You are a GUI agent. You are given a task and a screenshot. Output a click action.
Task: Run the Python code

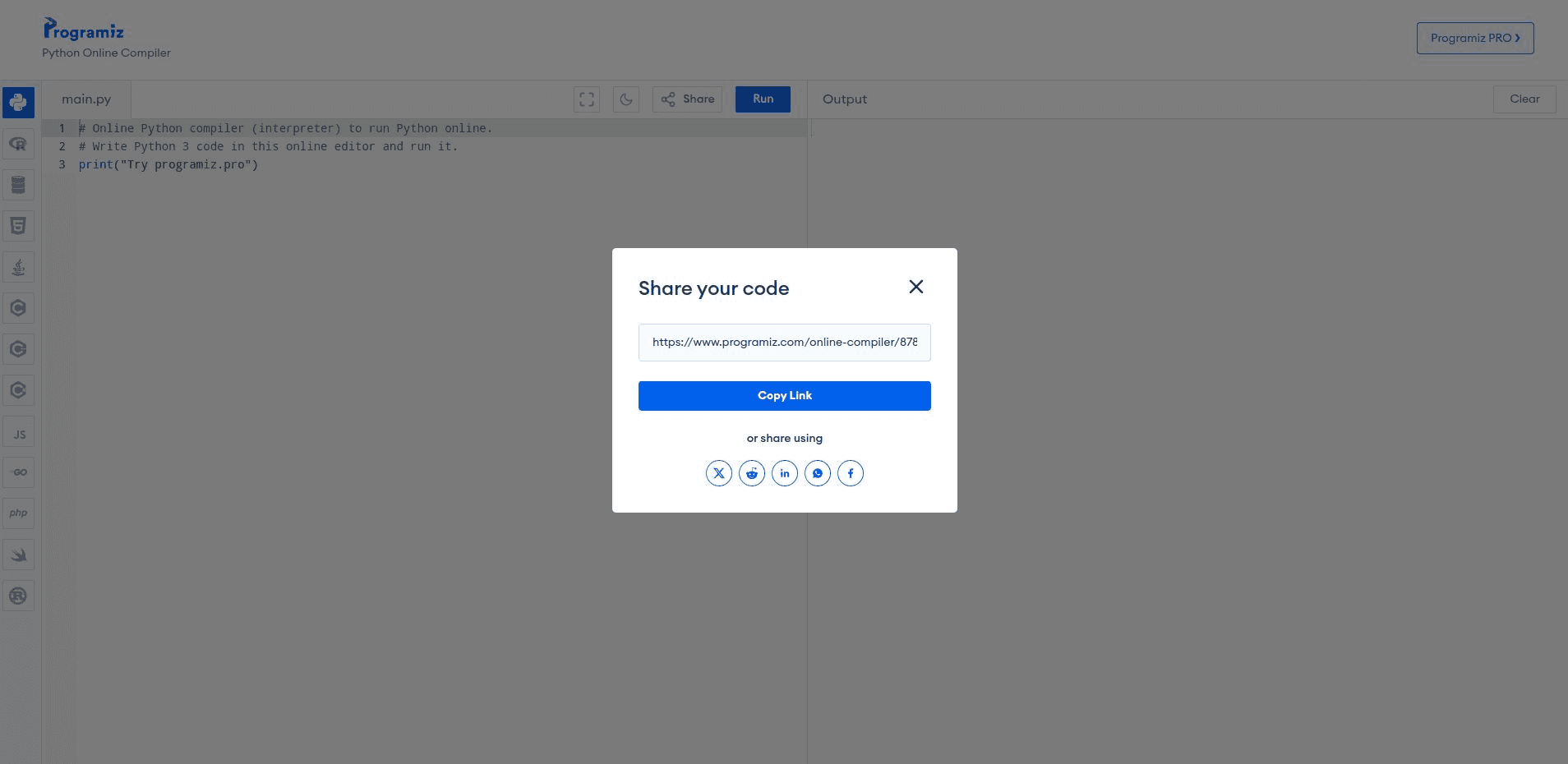[763, 99]
